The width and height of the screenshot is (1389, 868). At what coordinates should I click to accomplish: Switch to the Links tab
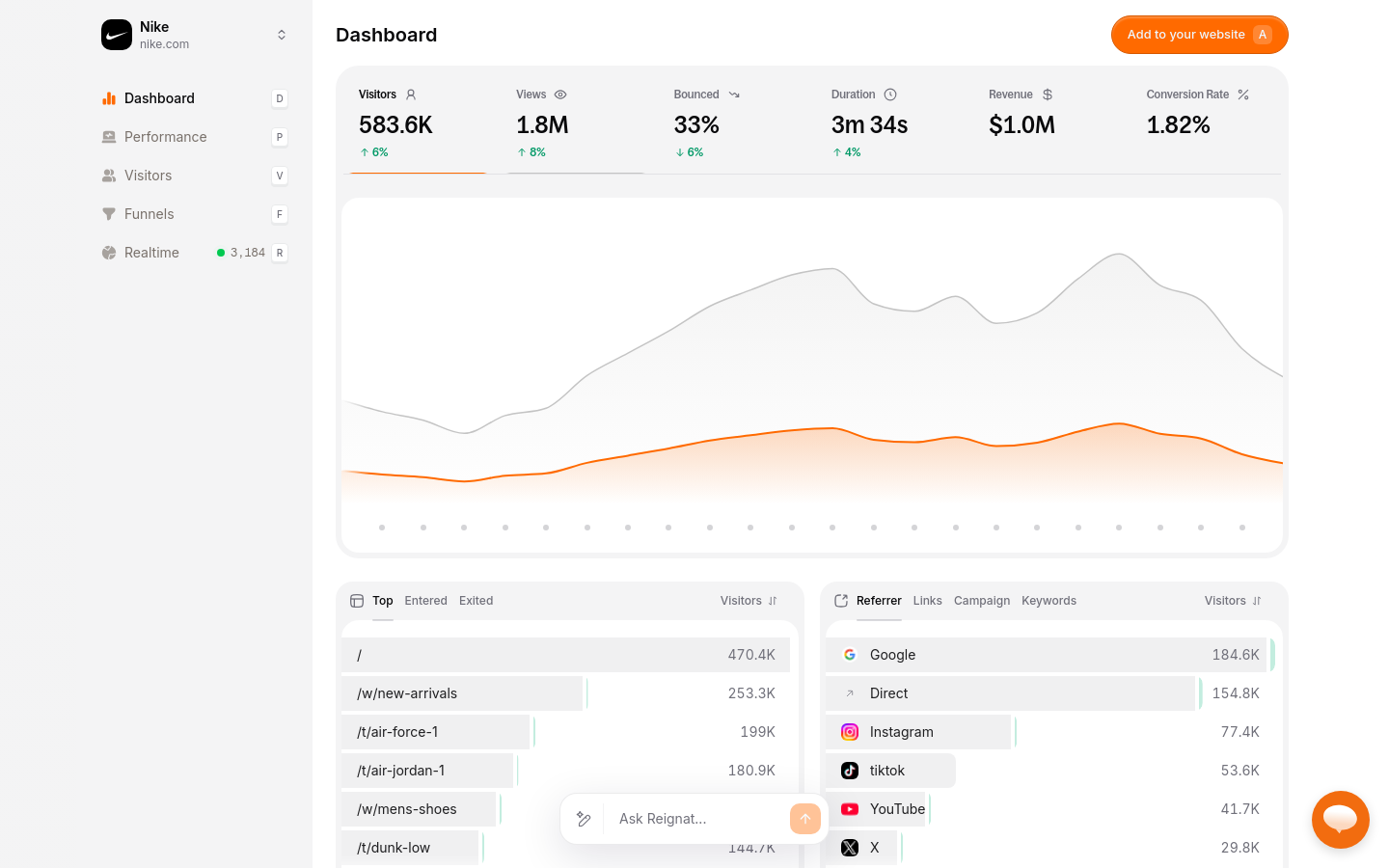928,601
